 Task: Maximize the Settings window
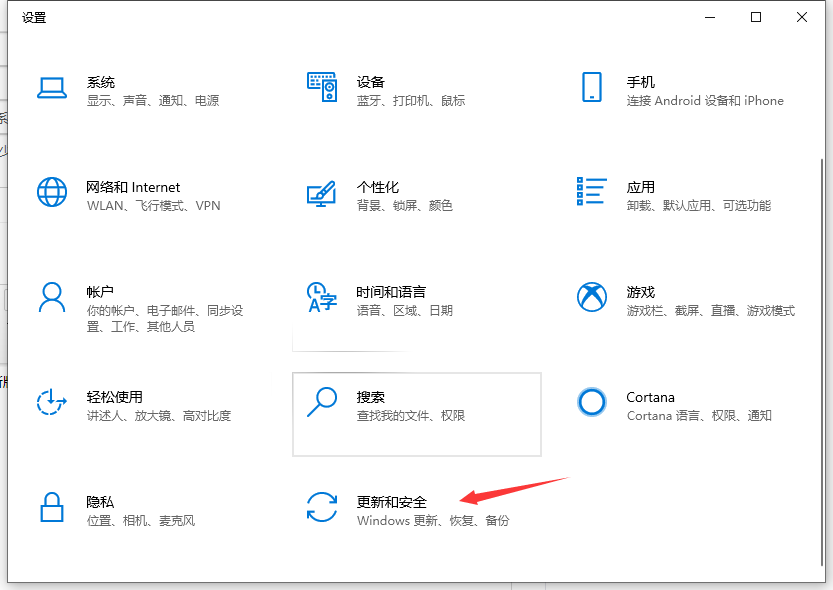756,17
